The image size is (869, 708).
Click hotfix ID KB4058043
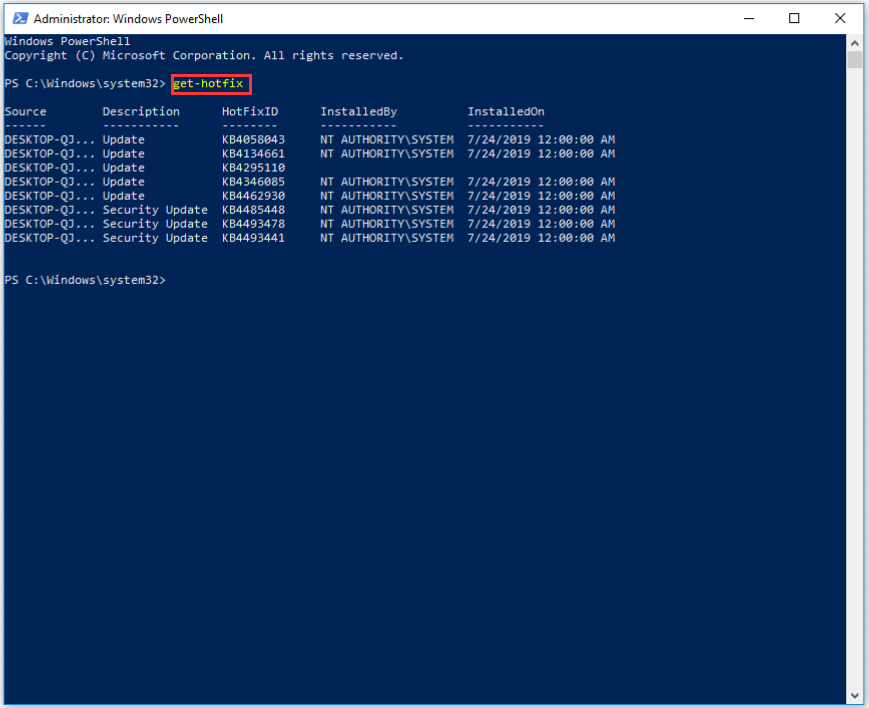253,140
